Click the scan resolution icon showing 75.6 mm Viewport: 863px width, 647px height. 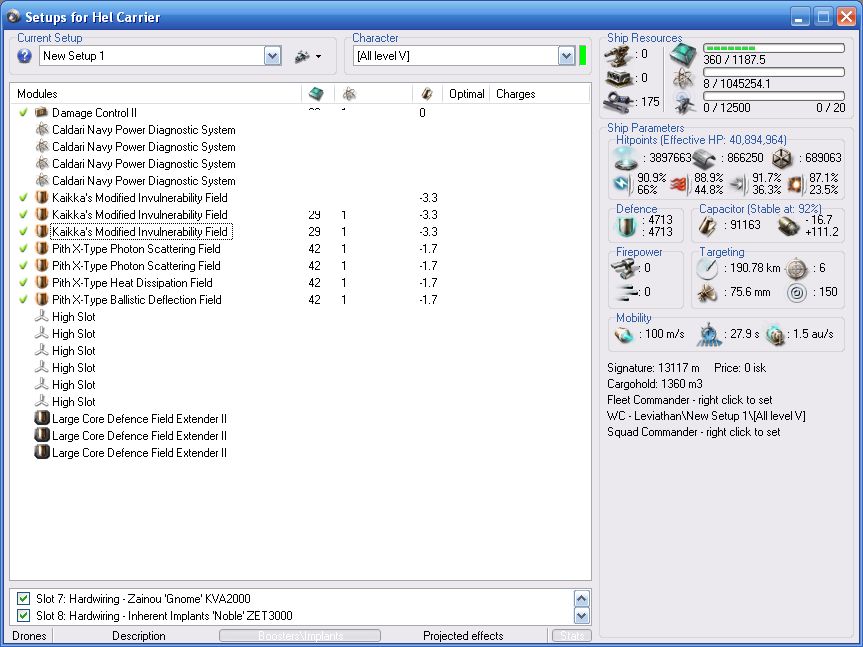tap(707, 293)
